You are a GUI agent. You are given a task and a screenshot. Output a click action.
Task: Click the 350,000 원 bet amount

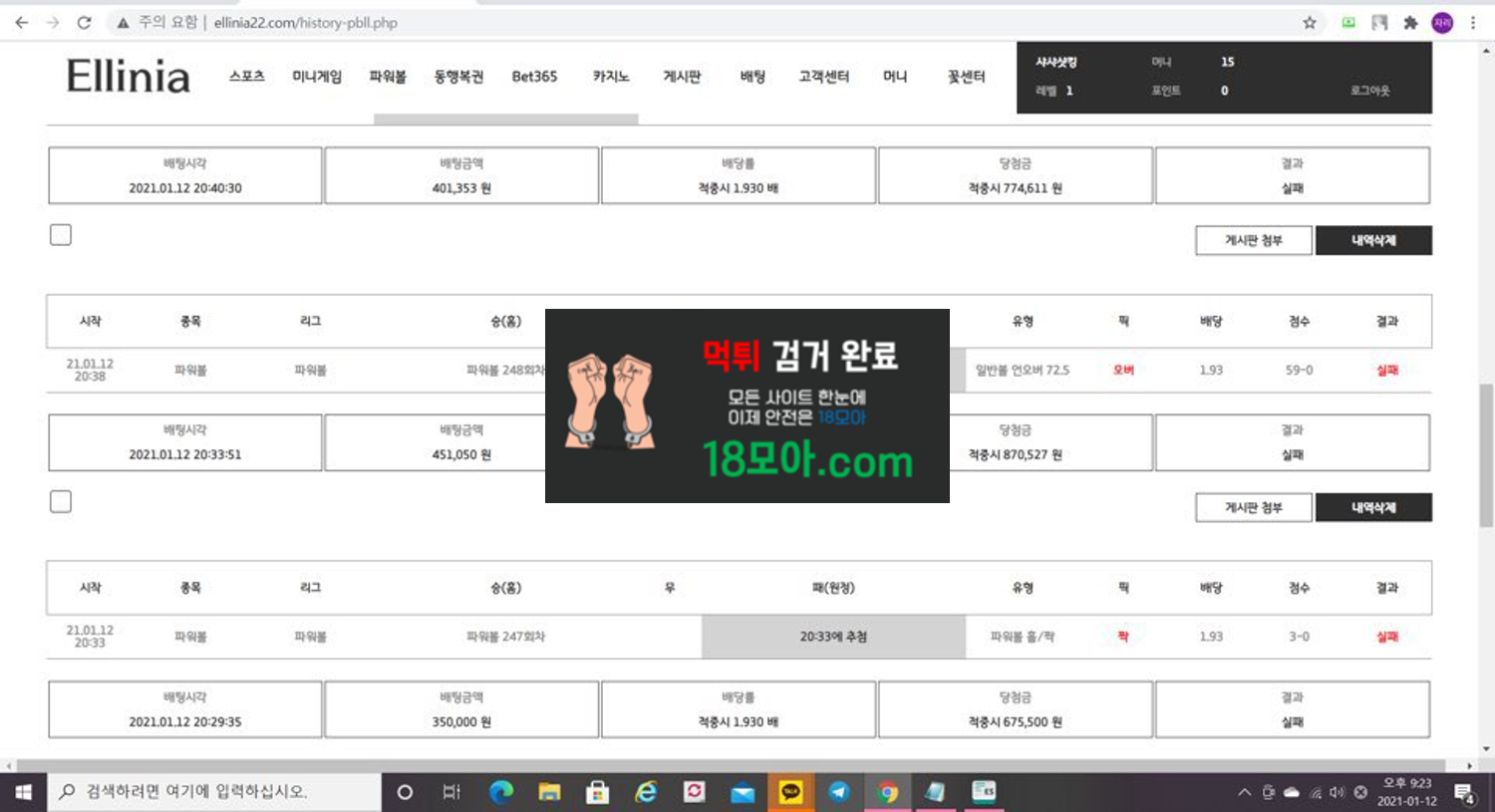pos(461,722)
